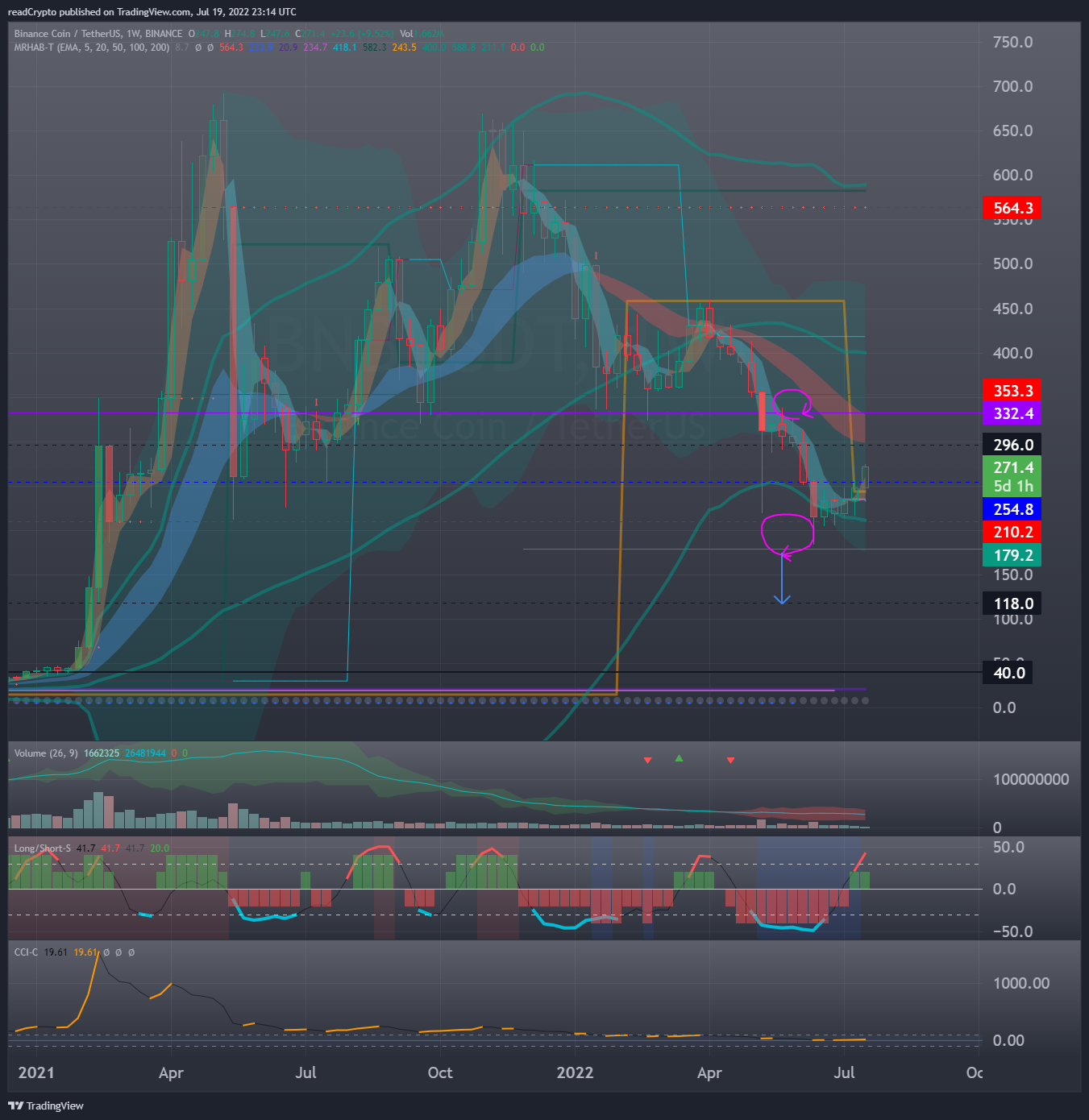Click the black 40.0 price label

1008,673
